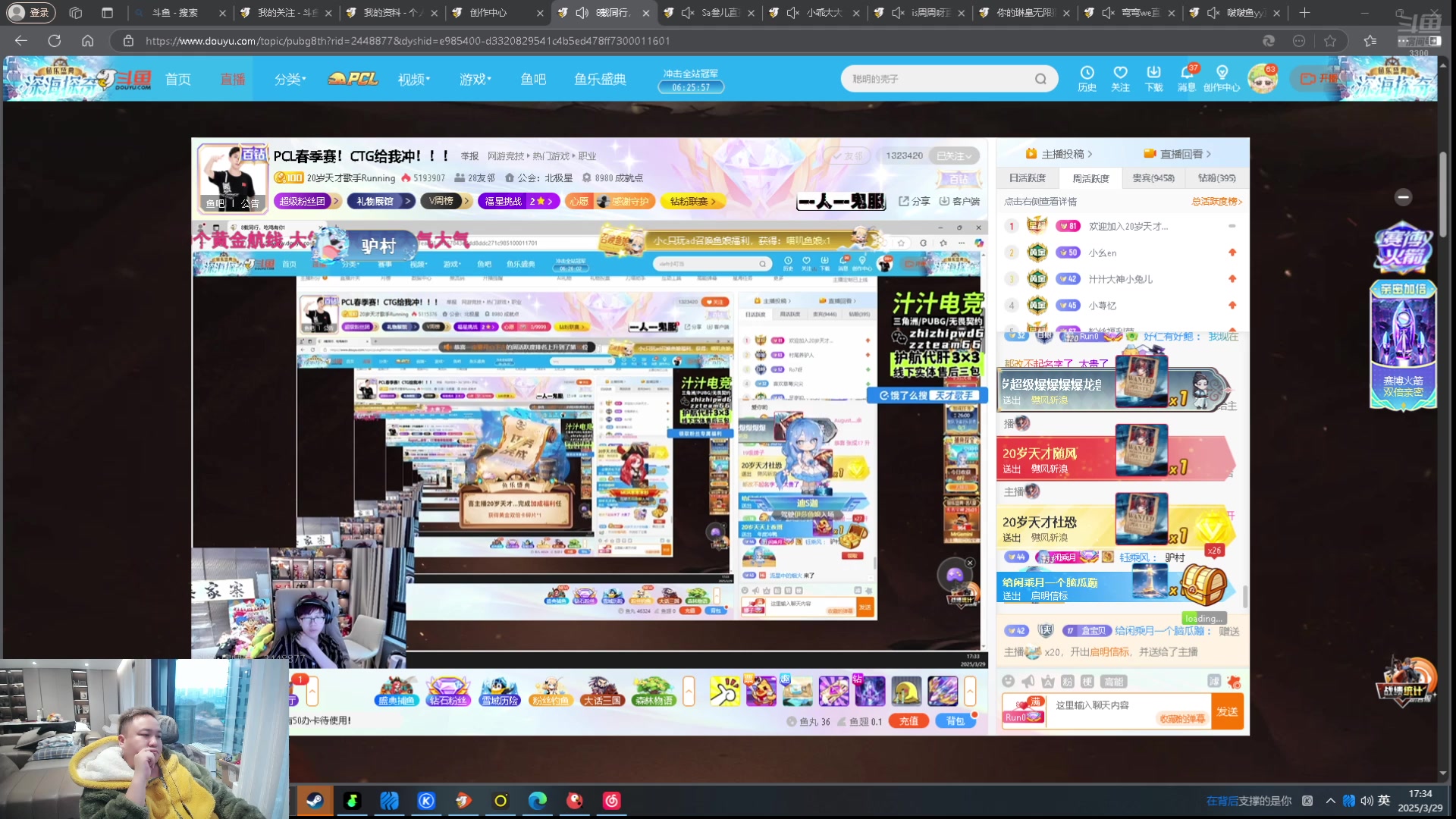Open Microsoft Edge in taskbar
Viewport: 1456px width, 819px height.
click(x=538, y=800)
